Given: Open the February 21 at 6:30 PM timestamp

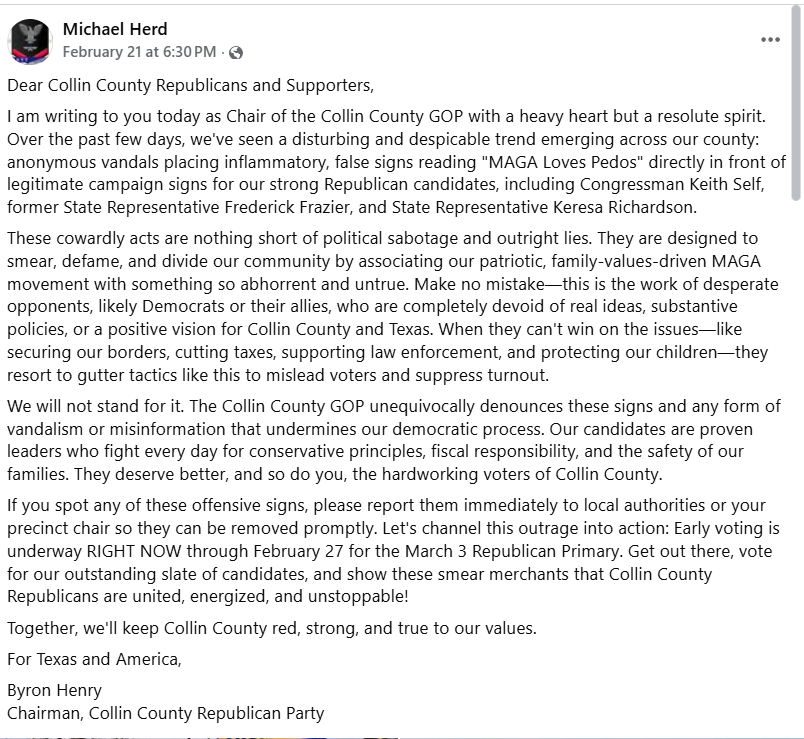Looking at the screenshot, I should pyautogui.click(x=139, y=52).
